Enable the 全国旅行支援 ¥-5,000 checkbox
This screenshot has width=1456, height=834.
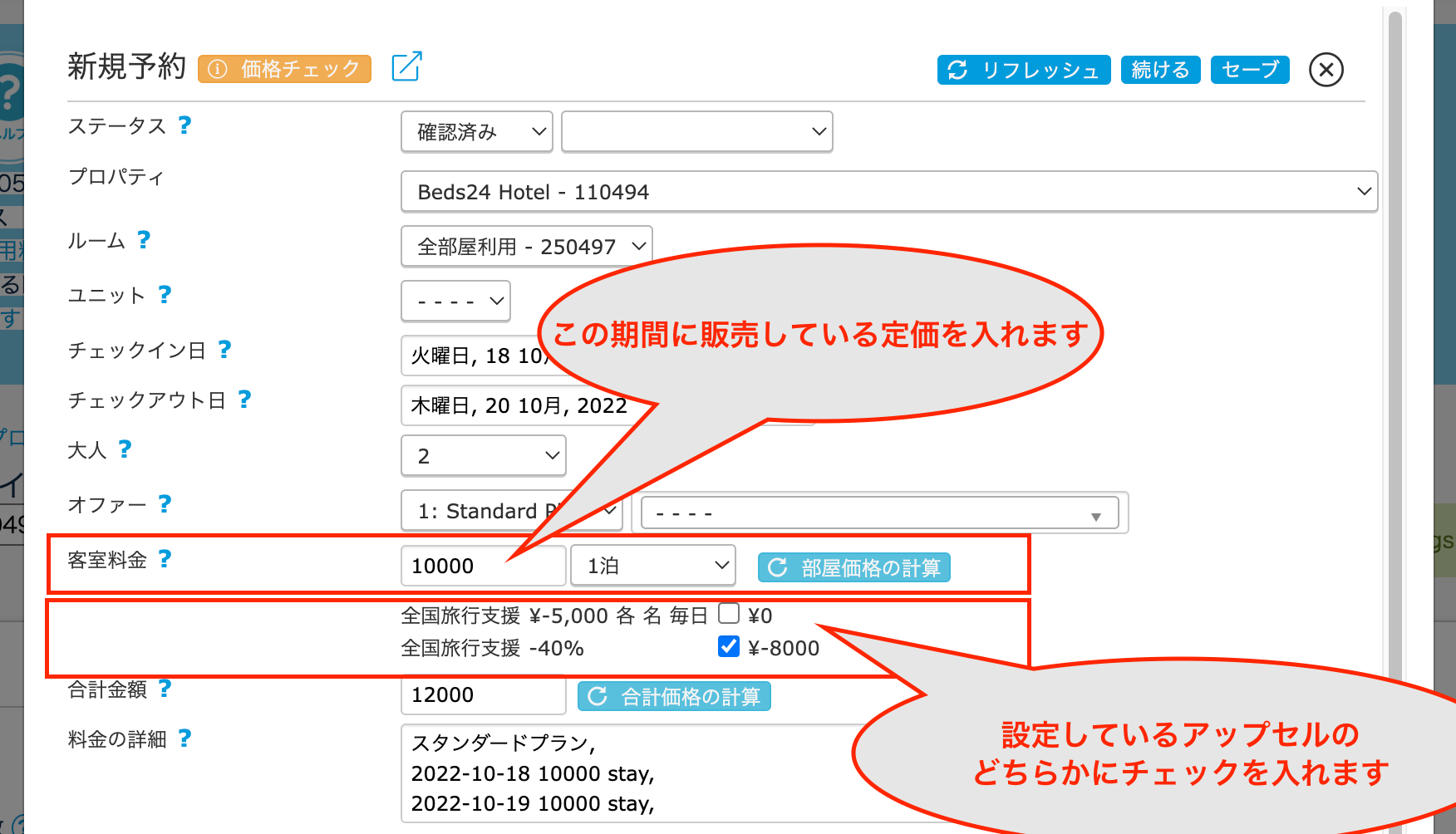(x=729, y=614)
